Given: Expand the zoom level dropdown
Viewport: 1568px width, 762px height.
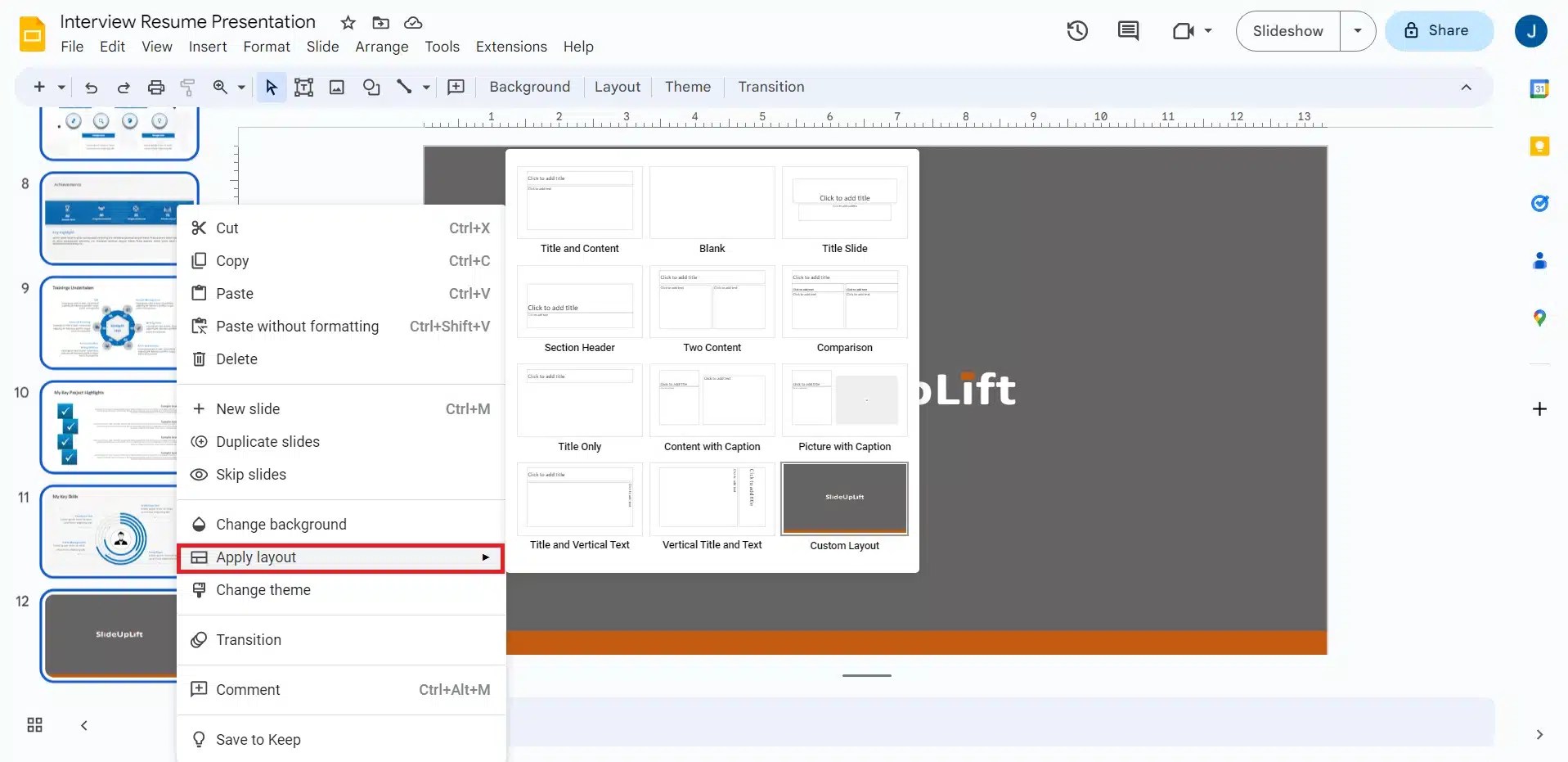Looking at the screenshot, I should tap(240, 88).
